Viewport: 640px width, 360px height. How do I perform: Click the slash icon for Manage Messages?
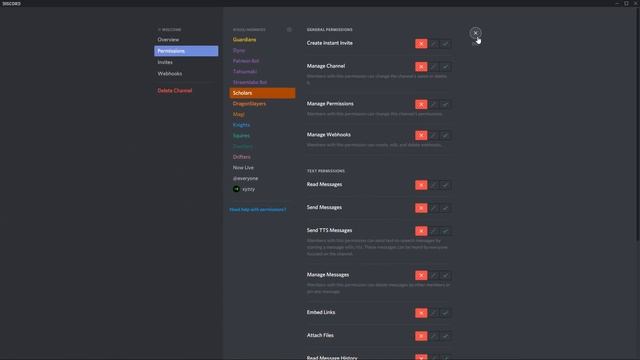433,276
